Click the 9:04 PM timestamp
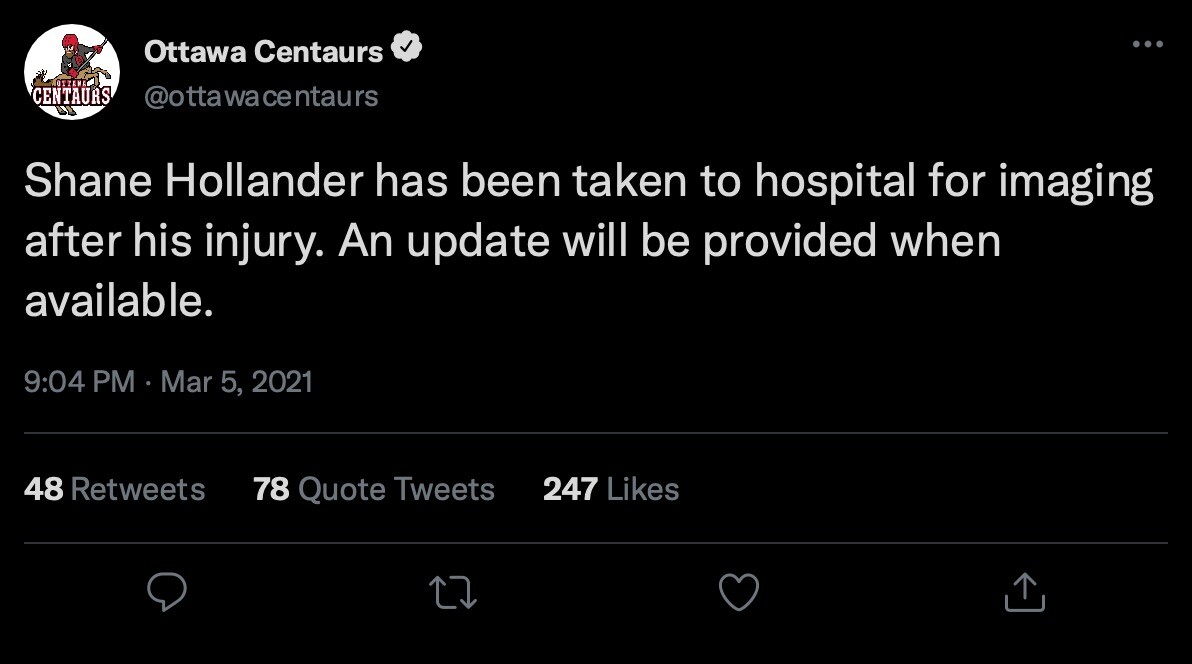 click(x=79, y=381)
